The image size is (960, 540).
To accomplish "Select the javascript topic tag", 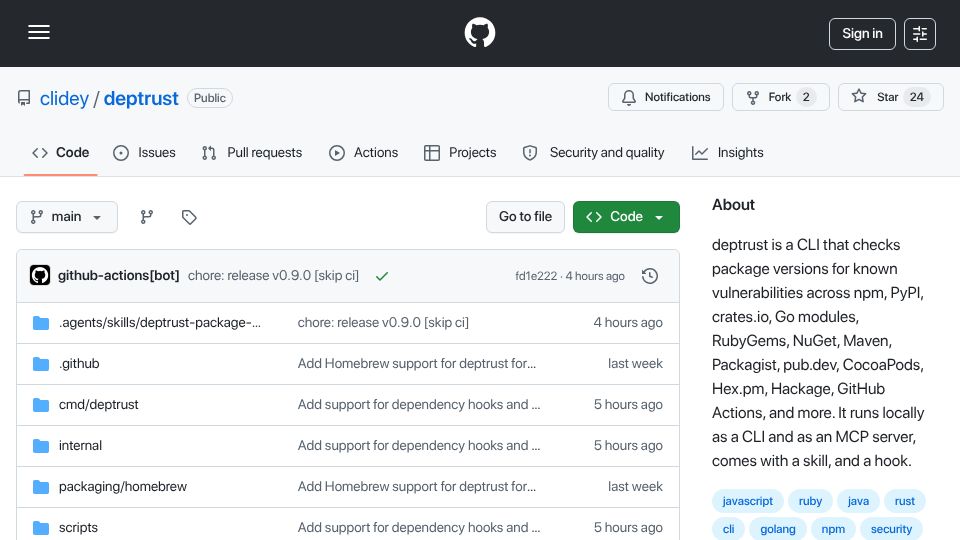I will (748, 501).
